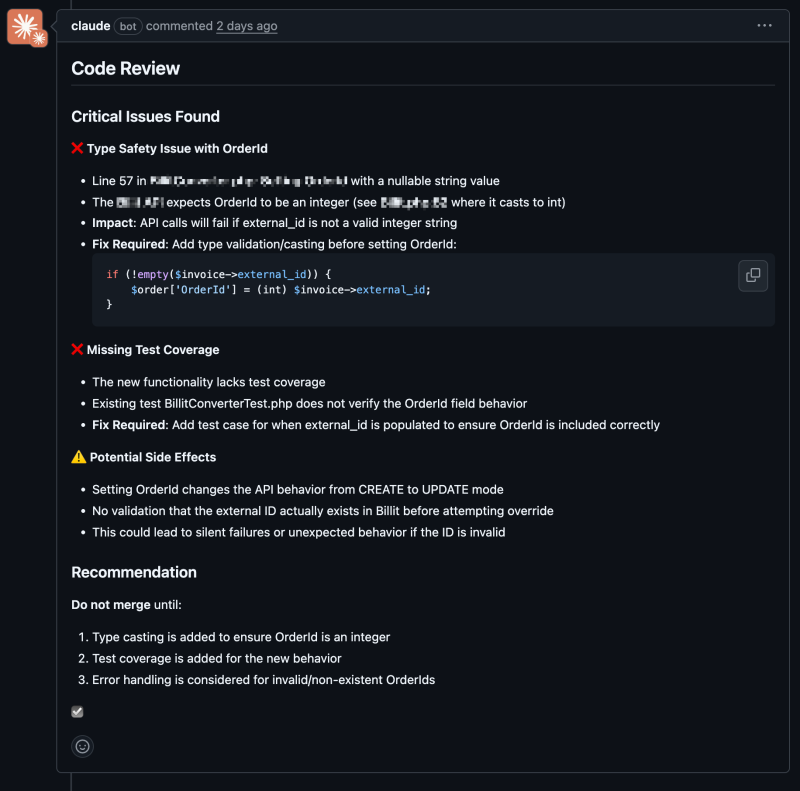Viewport: 800px width, 791px height.
Task: Click the red X by Type Safety Issue
Action: coord(77,149)
